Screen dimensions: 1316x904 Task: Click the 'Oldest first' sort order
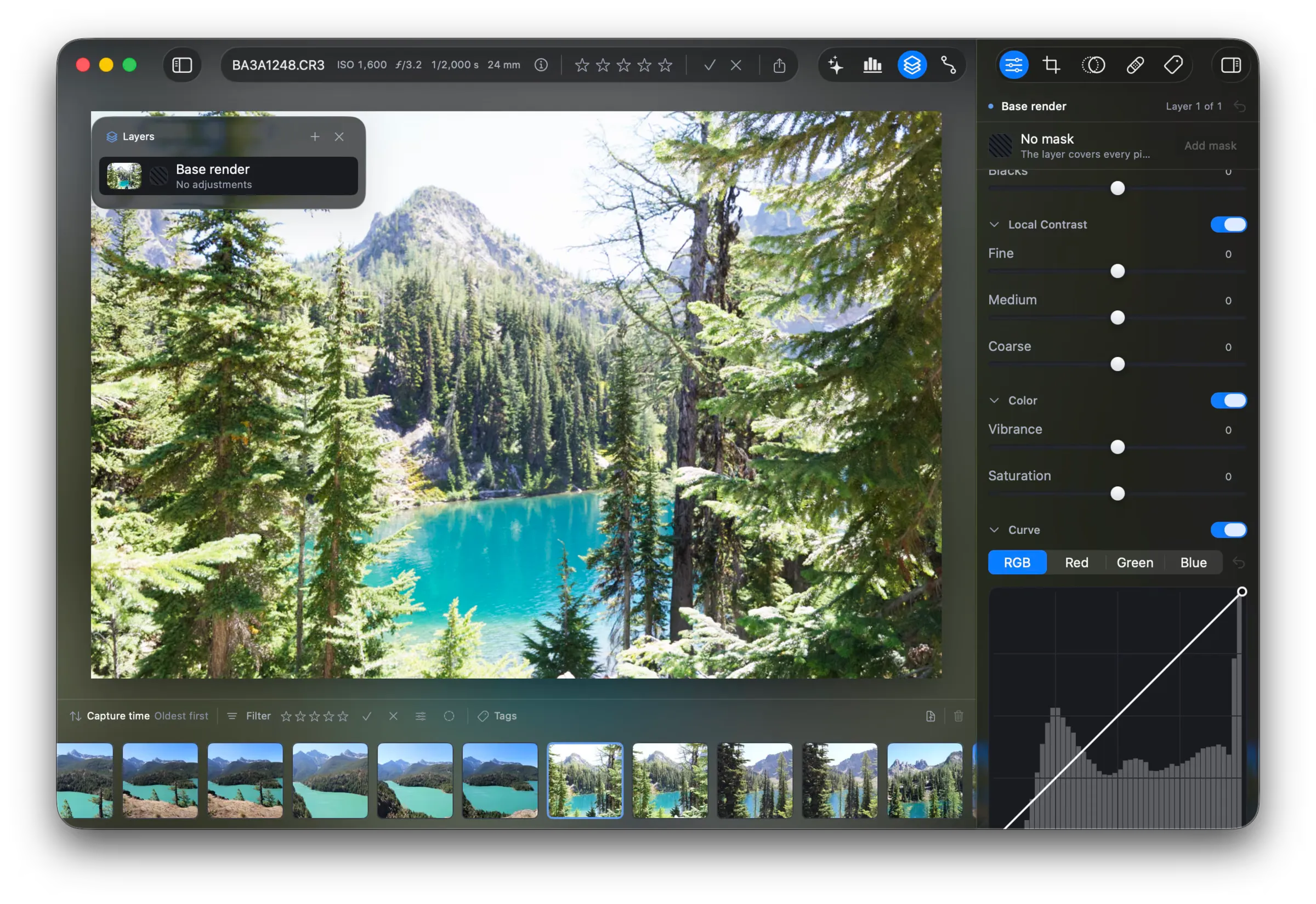[181, 717]
